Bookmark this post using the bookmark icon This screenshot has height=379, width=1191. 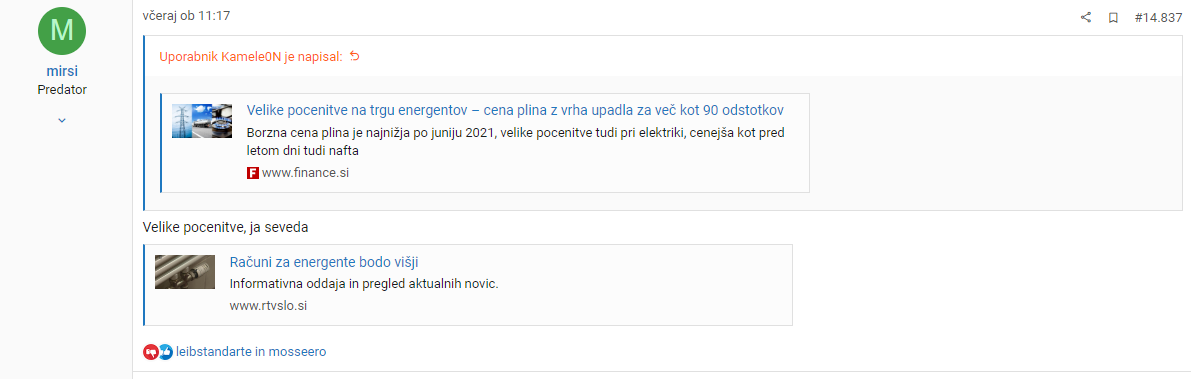point(1113,17)
